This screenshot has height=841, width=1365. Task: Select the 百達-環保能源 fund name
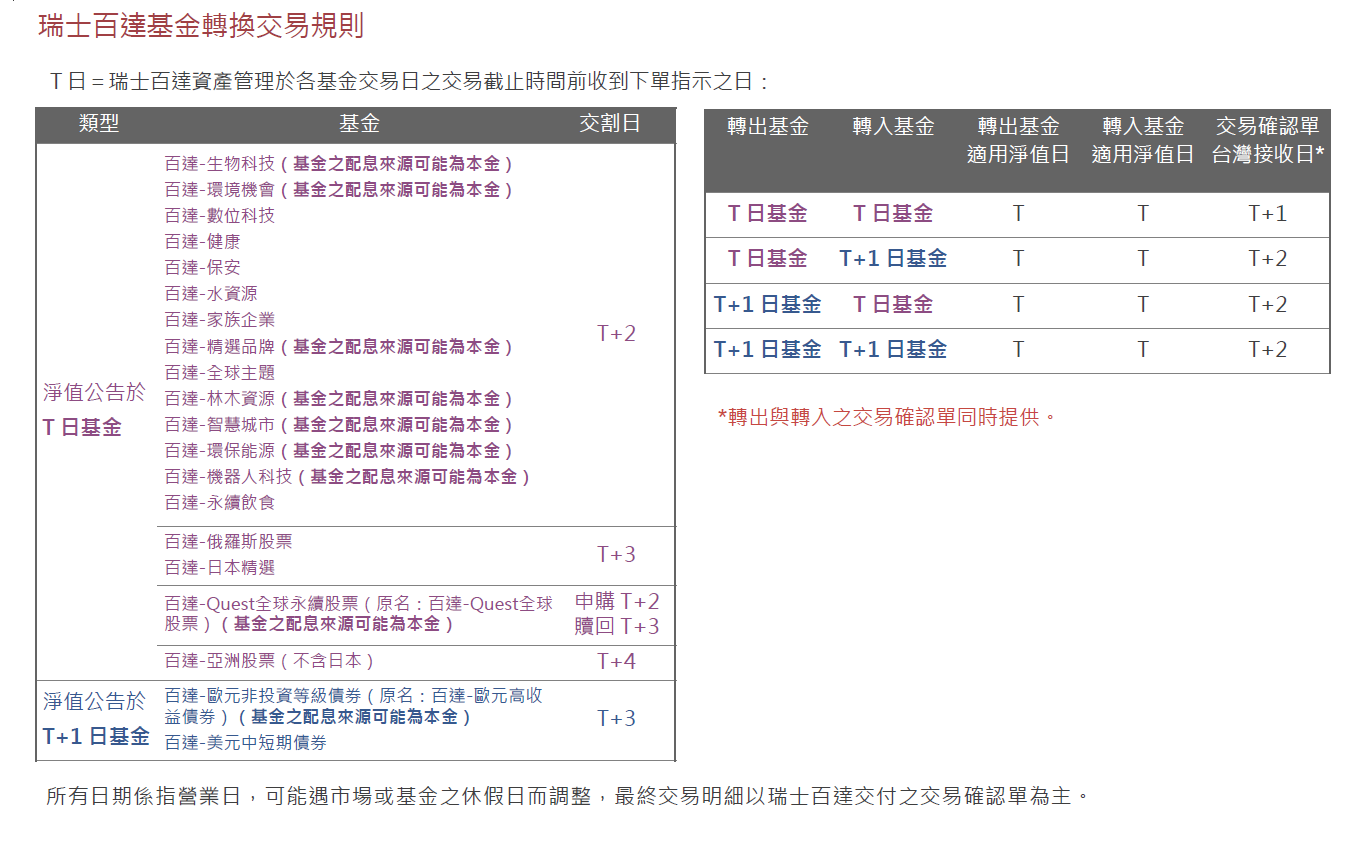220,451
